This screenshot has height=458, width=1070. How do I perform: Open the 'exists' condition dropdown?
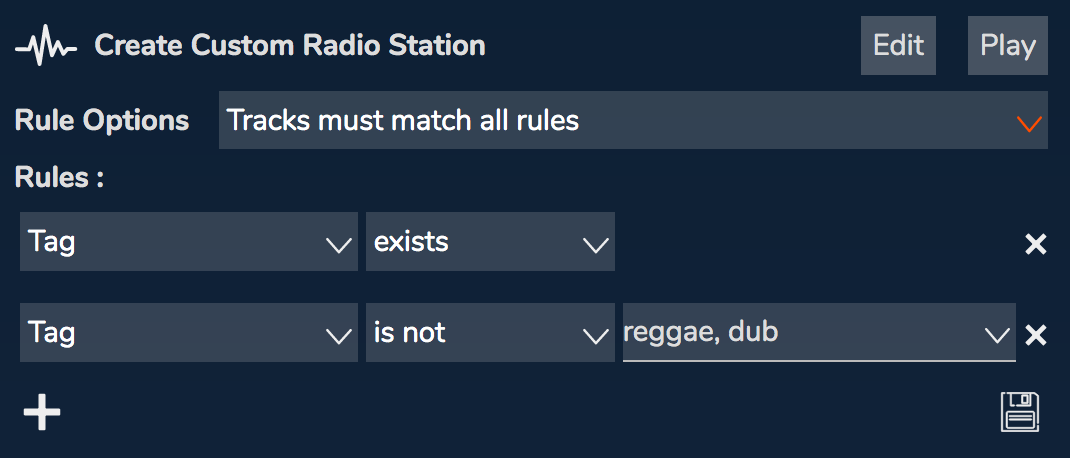pyautogui.click(x=490, y=242)
